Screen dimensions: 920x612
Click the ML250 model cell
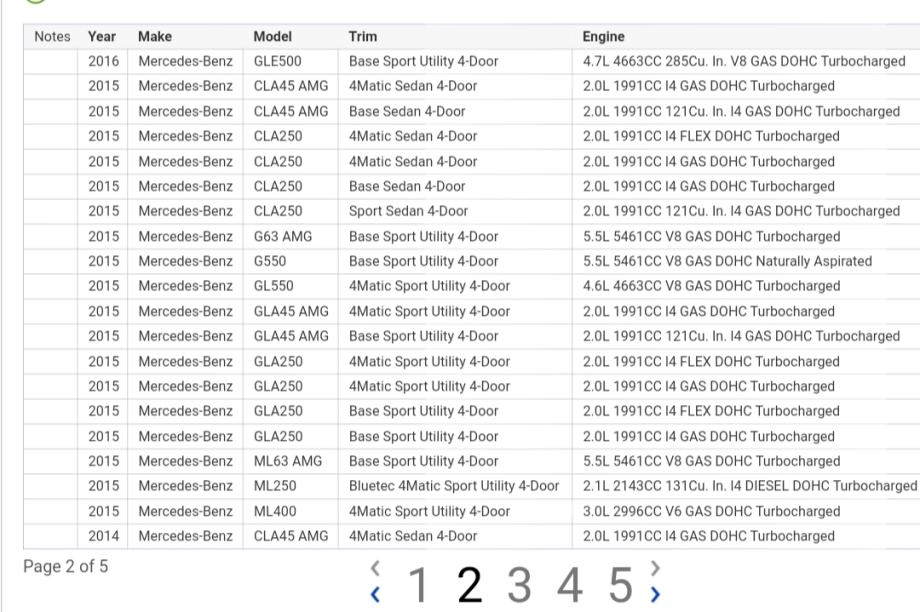pos(290,486)
